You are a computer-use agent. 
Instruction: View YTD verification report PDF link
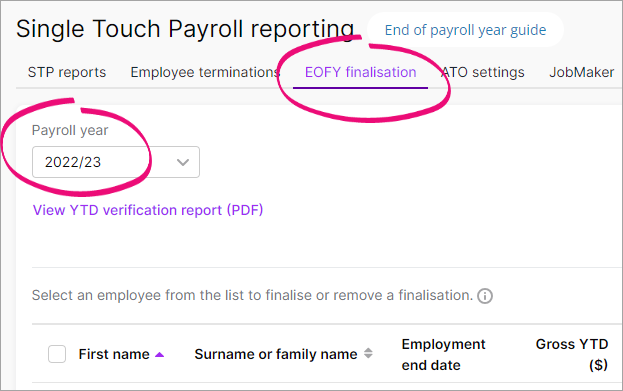148,210
